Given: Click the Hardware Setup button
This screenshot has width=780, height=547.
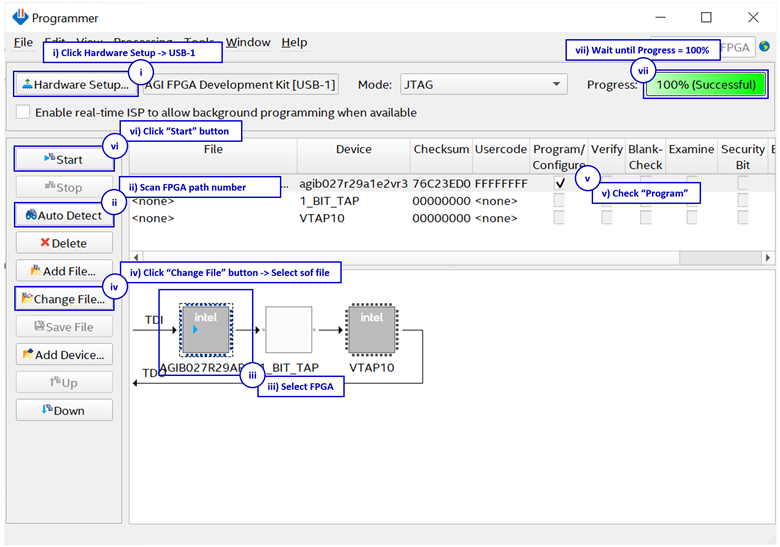Looking at the screenshot, I should 72,85.
